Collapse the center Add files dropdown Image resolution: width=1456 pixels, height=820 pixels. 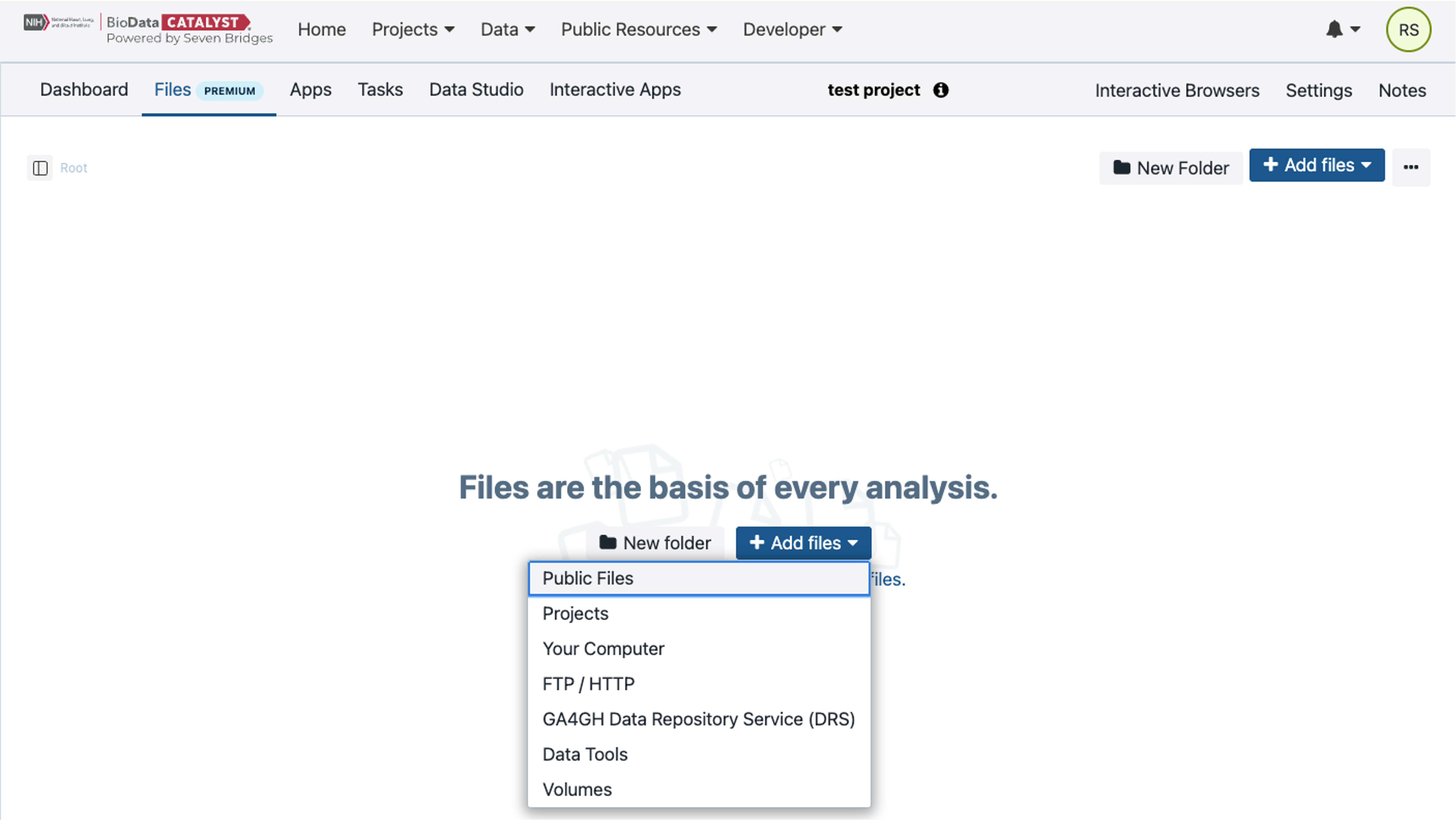coord(803,543)
